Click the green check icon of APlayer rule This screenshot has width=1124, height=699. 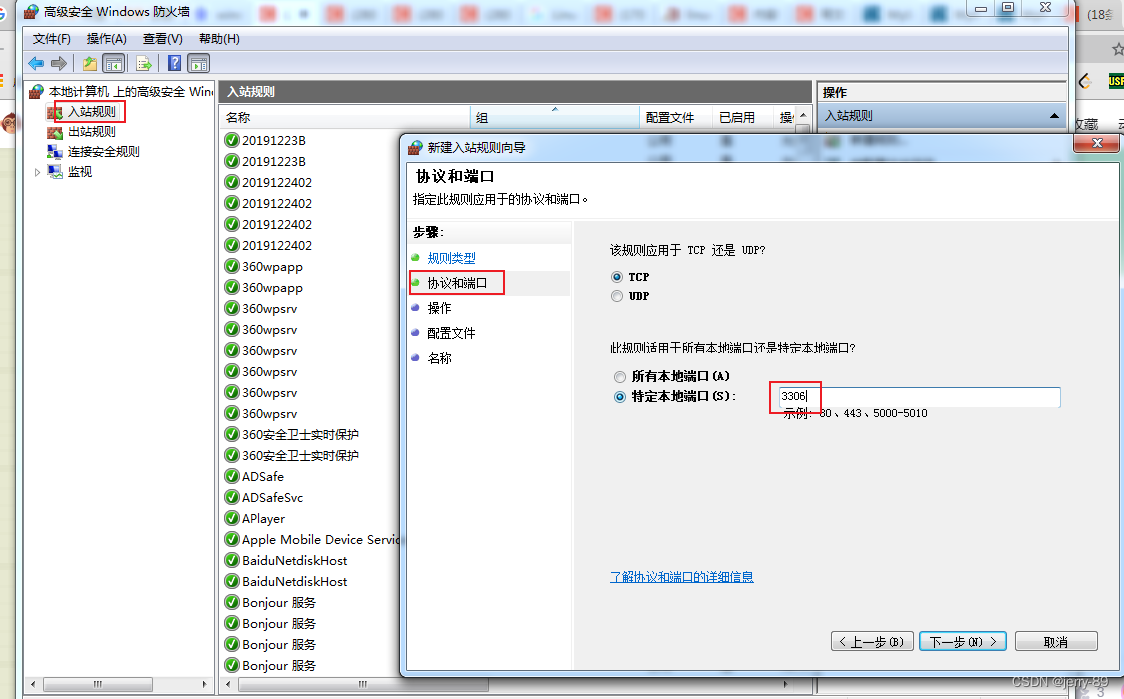[232, 518]
